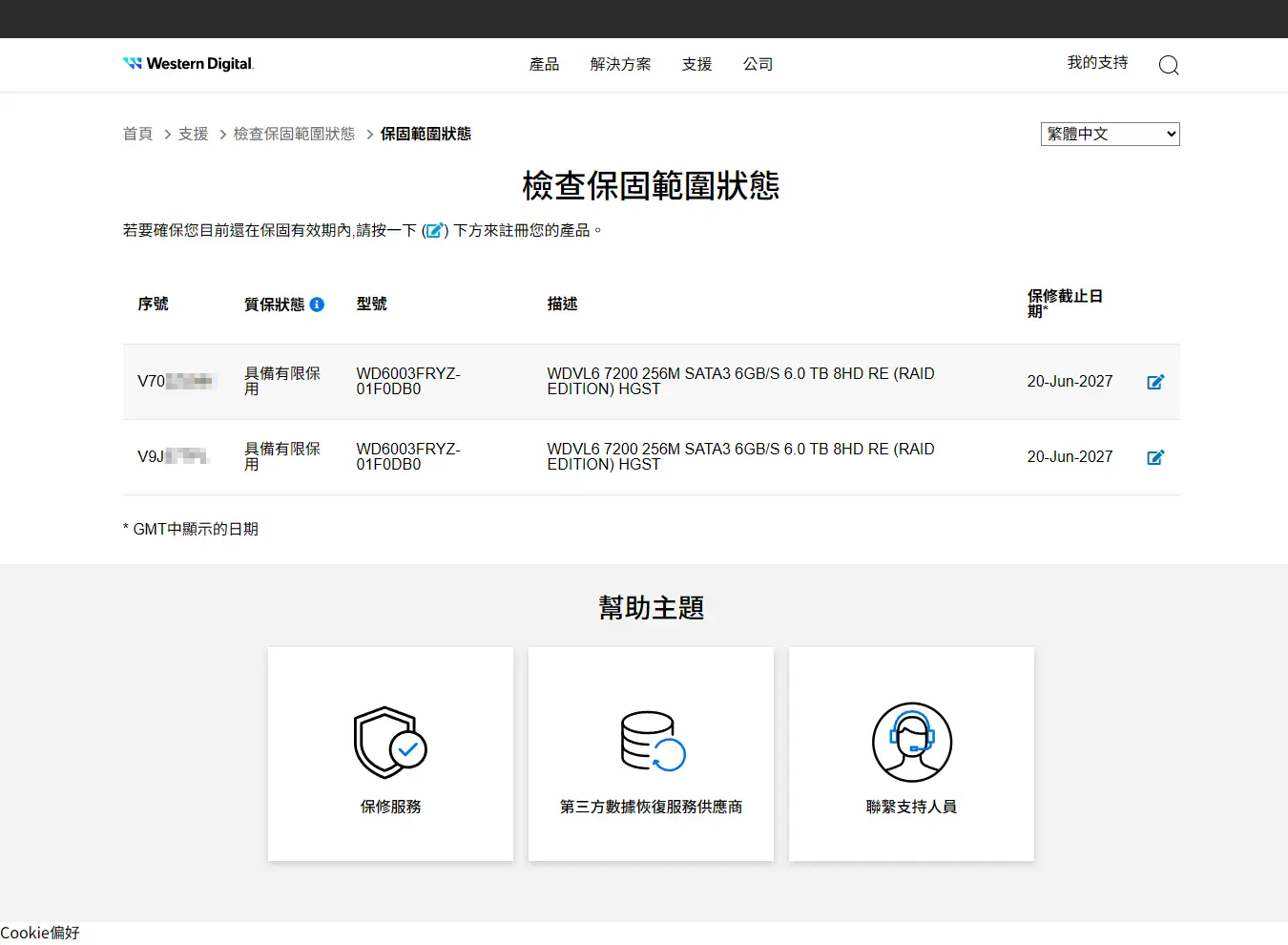Open Cookie偏好 link
Screen dimensions: 1288x945
tap(40, 933)
